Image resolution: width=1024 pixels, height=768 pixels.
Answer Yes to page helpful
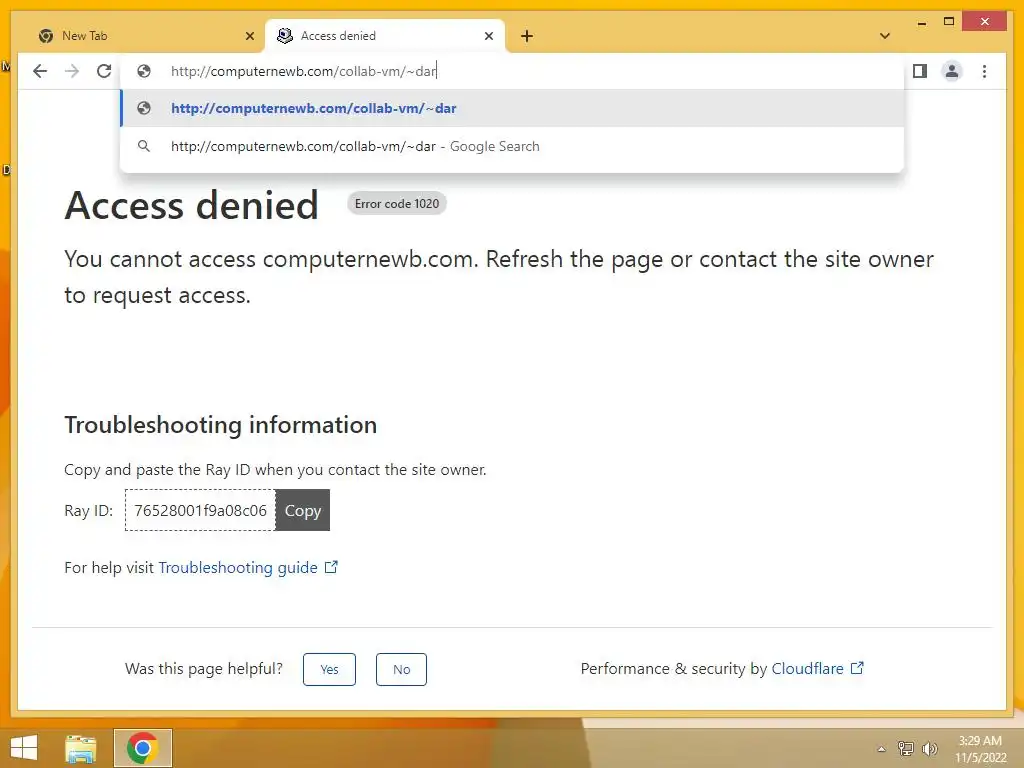329,669
